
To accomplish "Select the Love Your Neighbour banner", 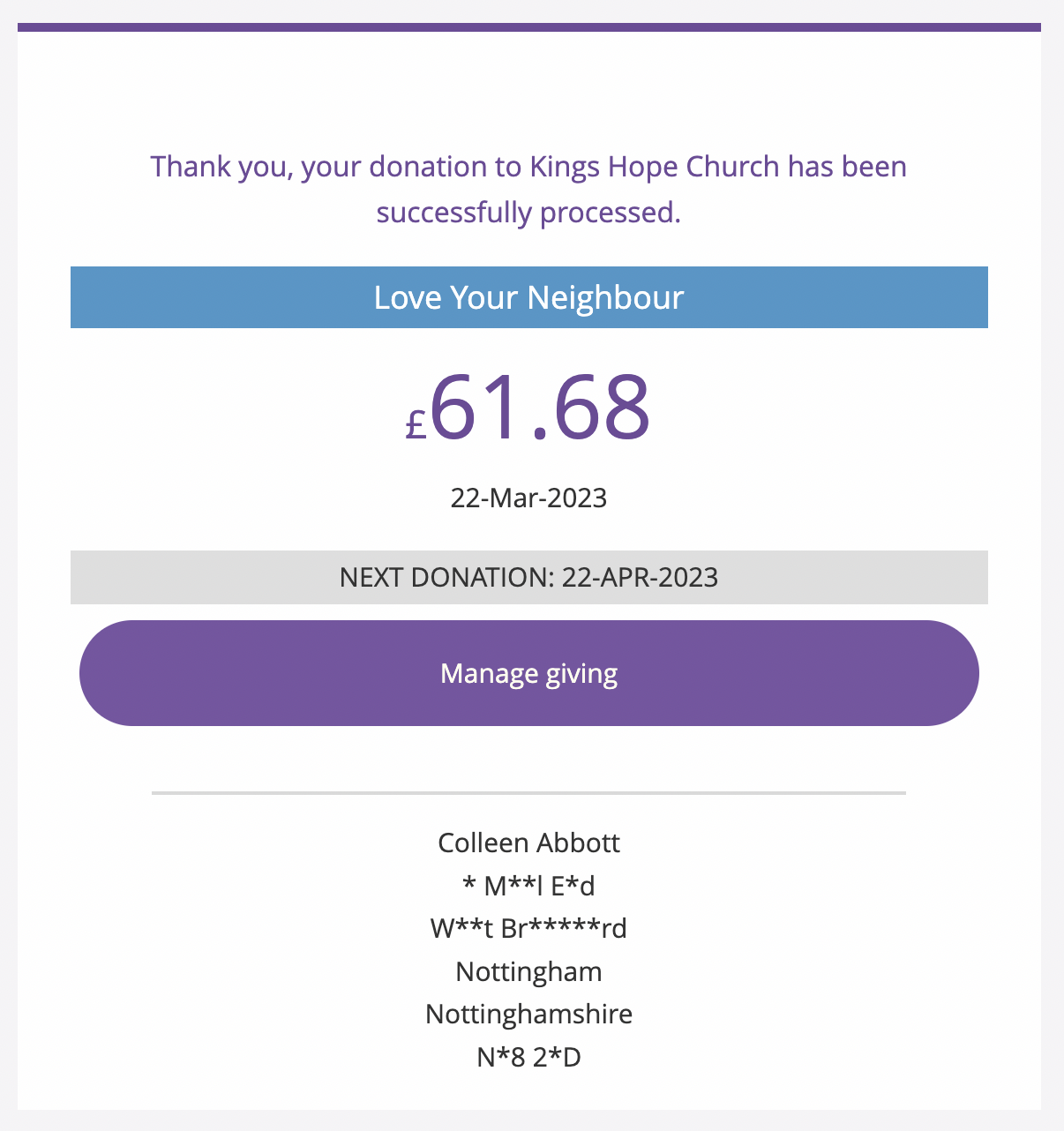I will 528,297.
